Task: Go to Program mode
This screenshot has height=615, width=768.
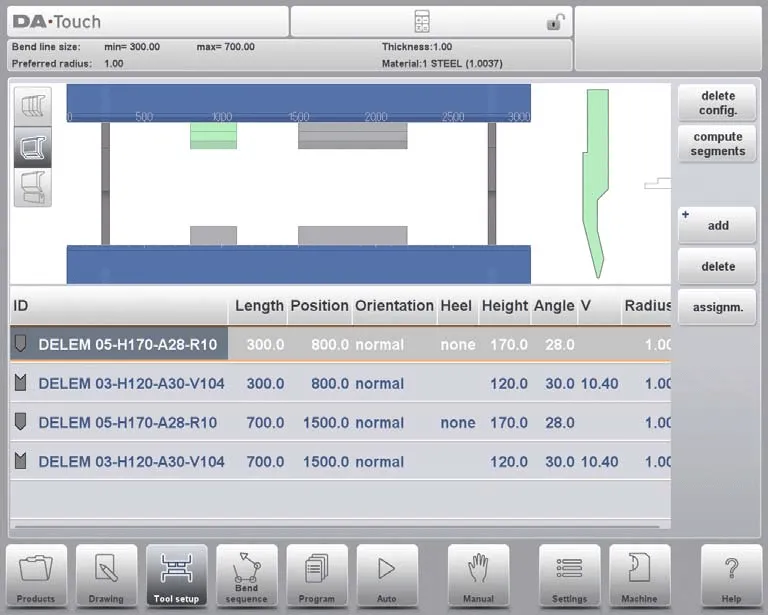Action: [317, 575]
